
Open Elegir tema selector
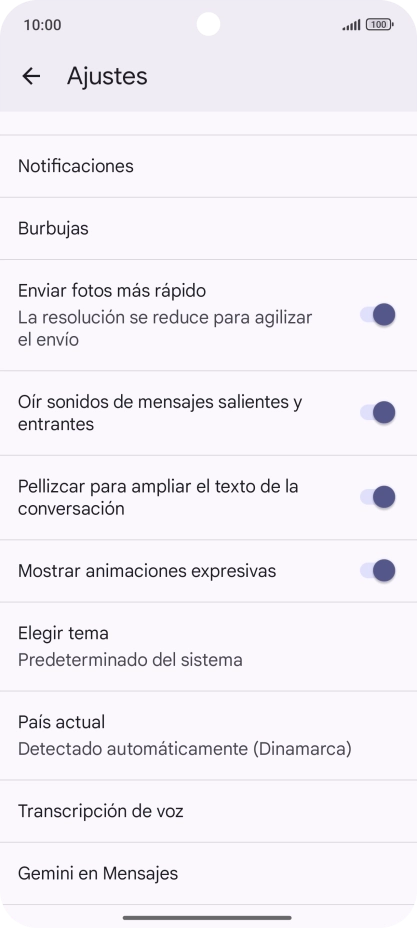pyautogui.click(x=208, y=646)
